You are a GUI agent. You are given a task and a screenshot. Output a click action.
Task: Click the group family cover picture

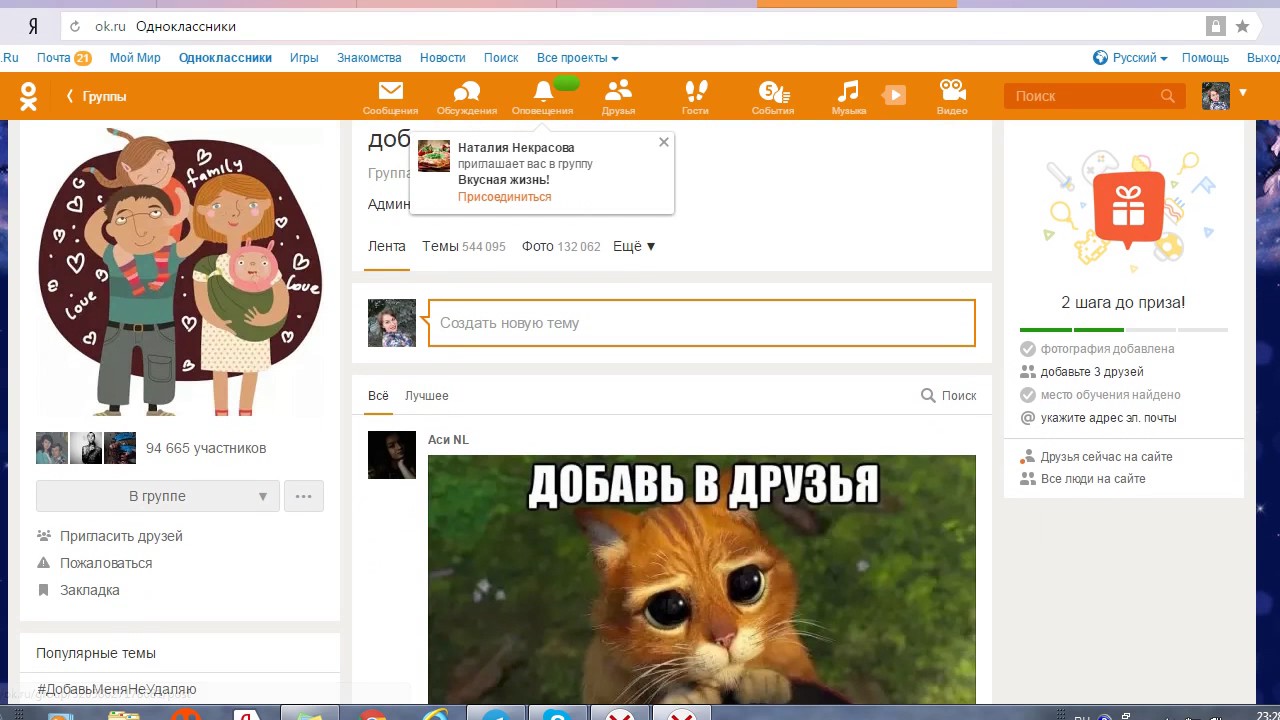(x=180, y=270)
